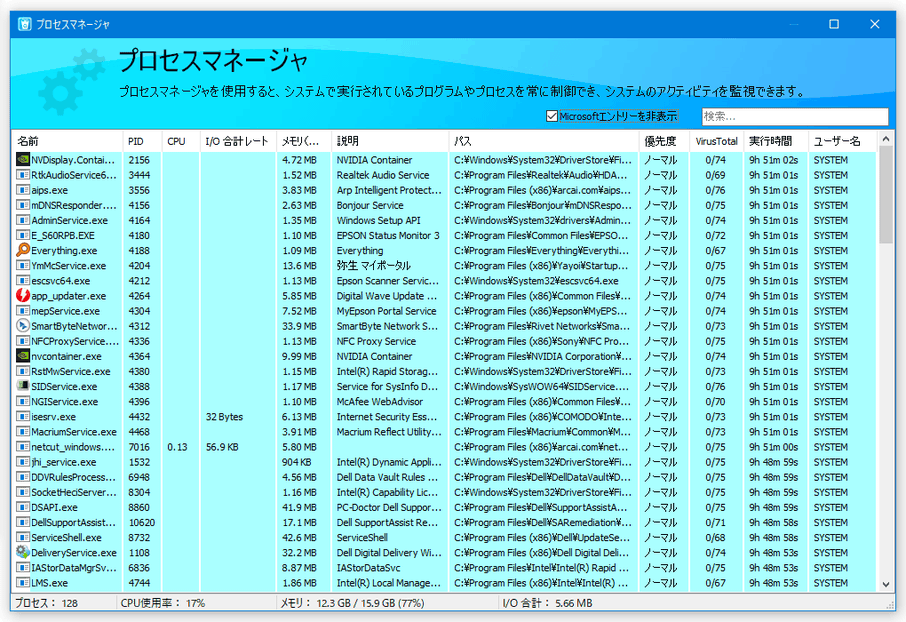Click the 56.9 KB I/O rate cell
This screenshot has width=906, height=622.
[222, 447]
